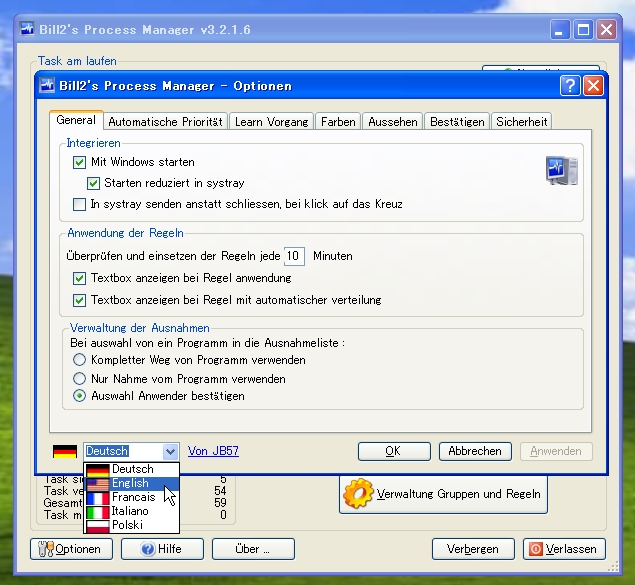Click the Anwenden button
Screen dimensions: 635x585
[x=556, y=451]
